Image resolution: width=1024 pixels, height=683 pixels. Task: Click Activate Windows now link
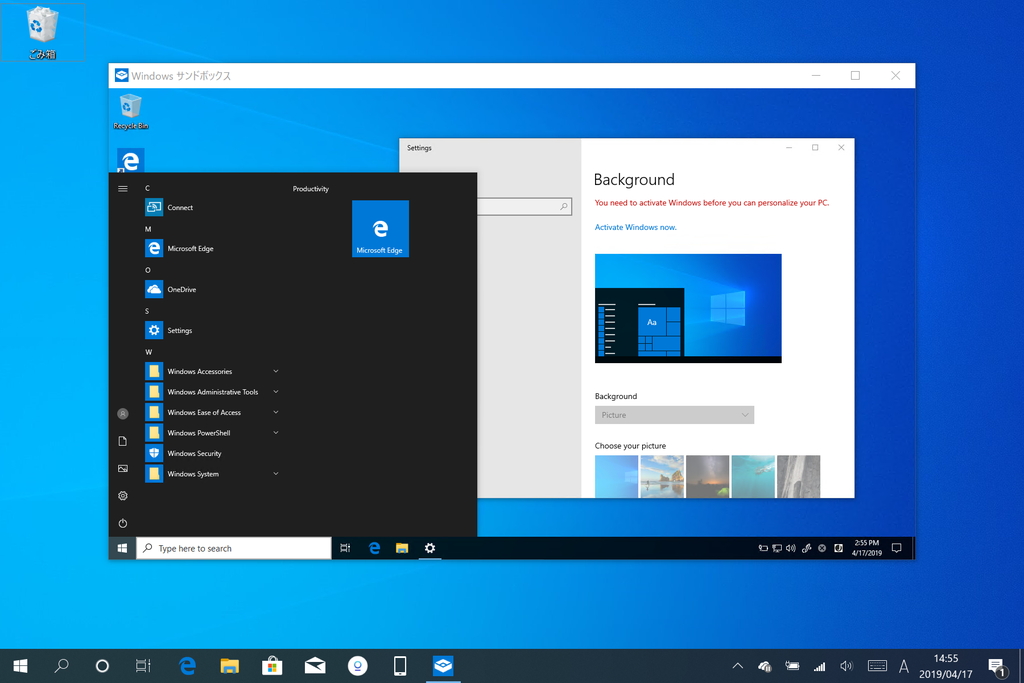point(635,227)
